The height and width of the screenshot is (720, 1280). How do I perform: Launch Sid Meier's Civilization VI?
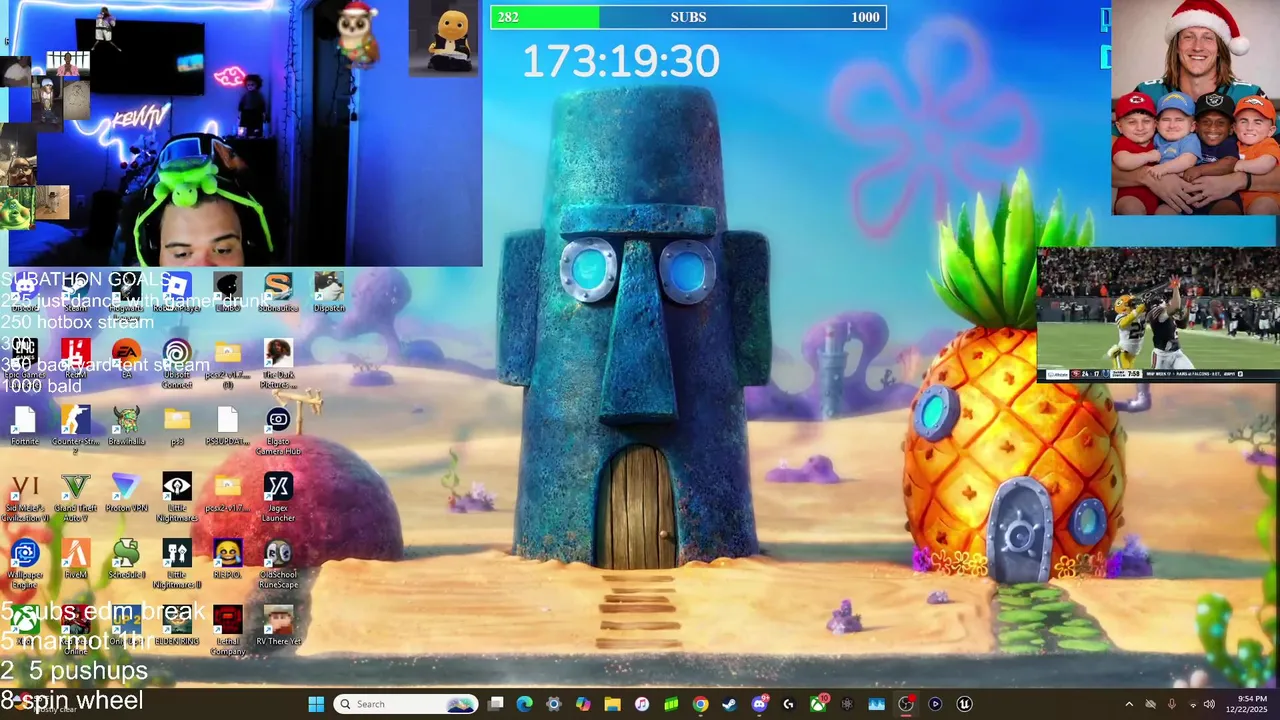25,497
